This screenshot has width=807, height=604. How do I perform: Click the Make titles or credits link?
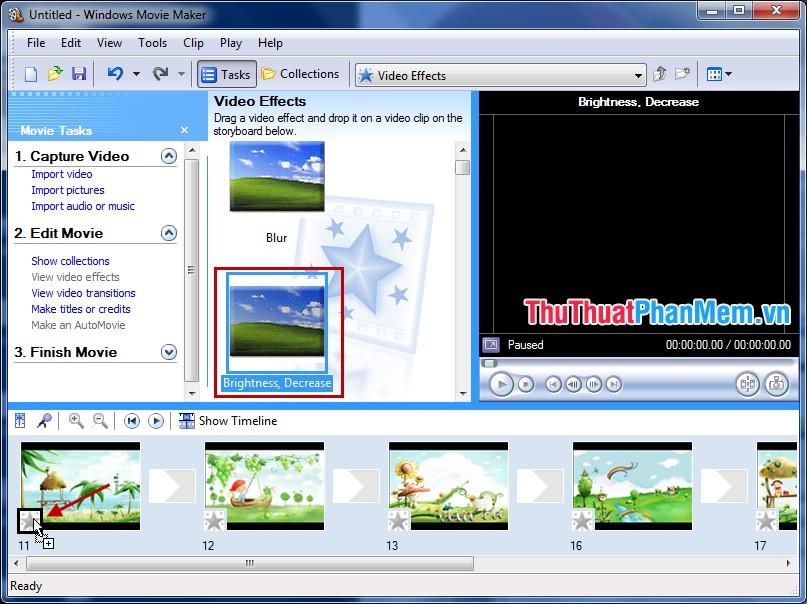80,309
